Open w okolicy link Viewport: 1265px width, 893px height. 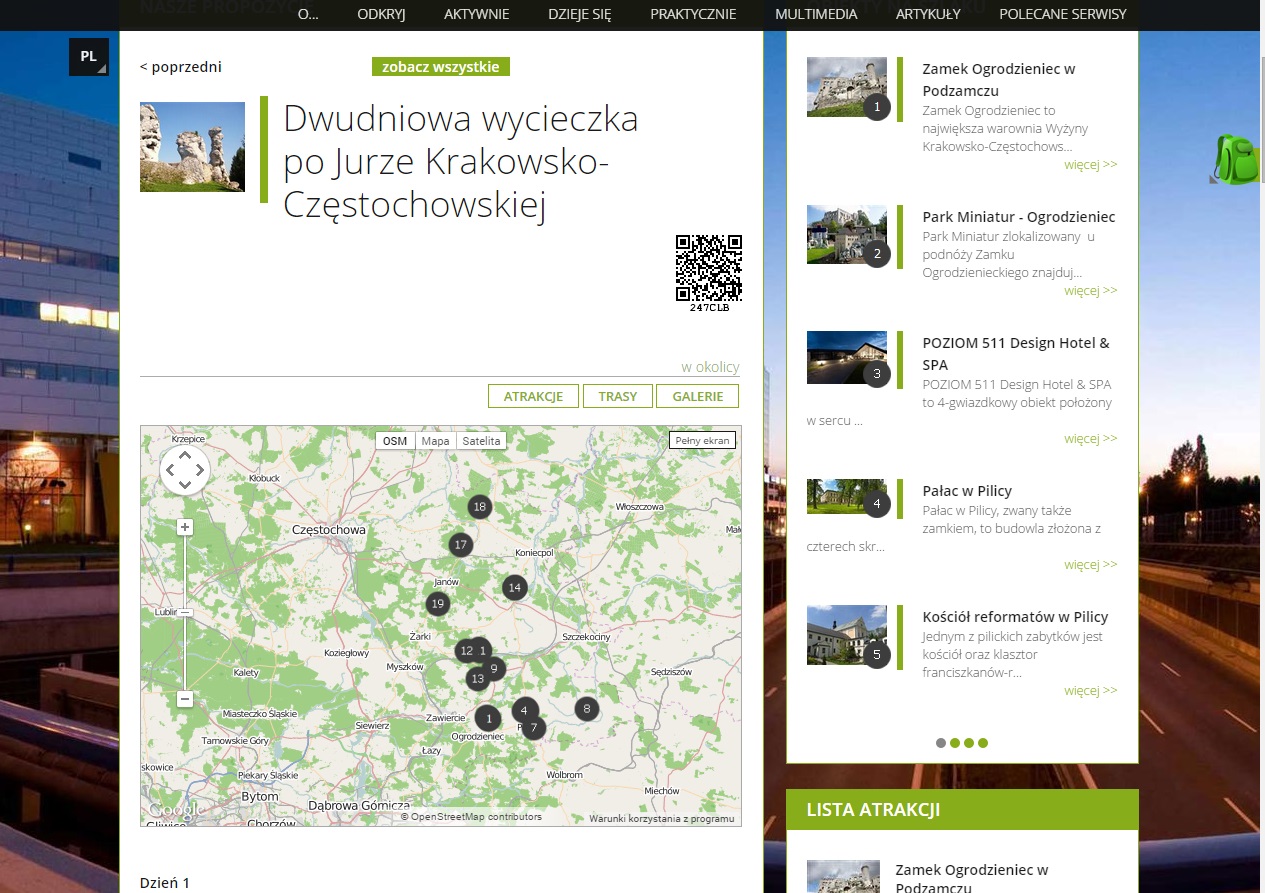tap(710, 367)
